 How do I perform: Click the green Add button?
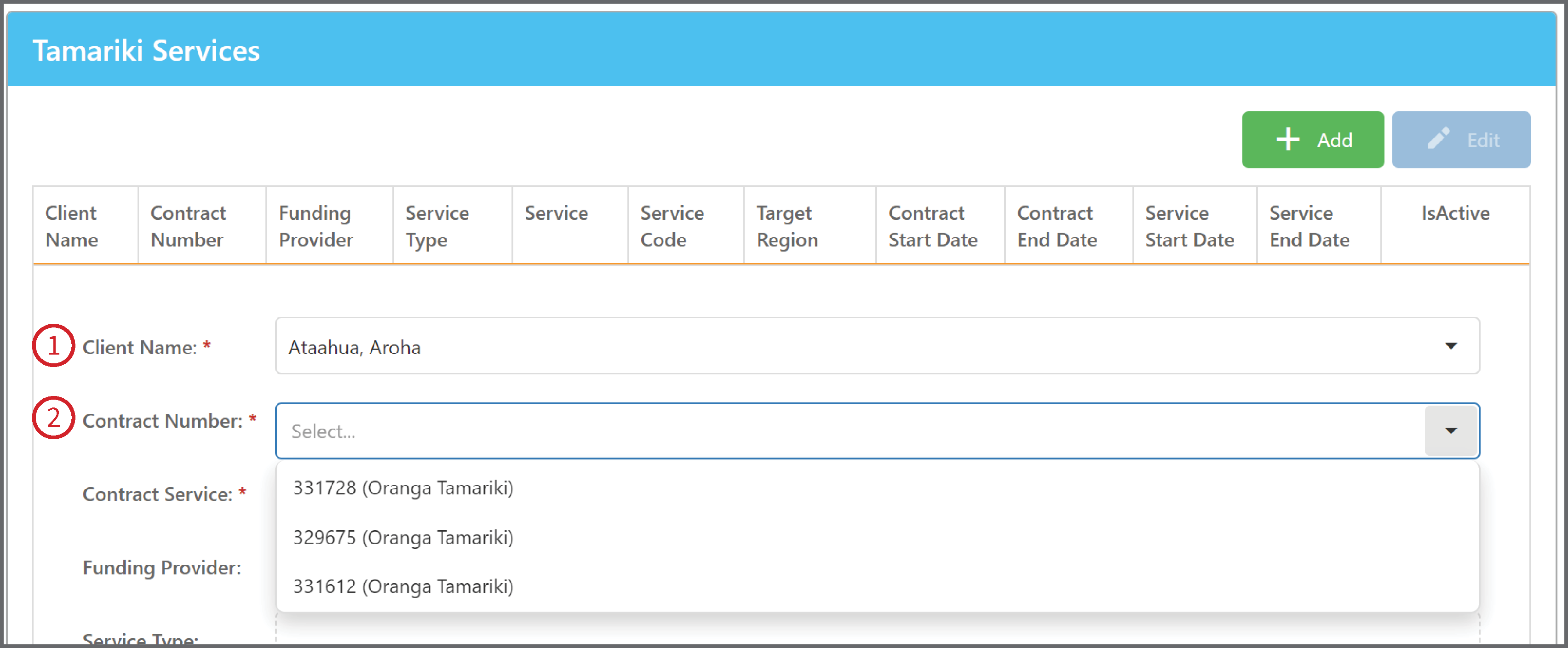pos(1312,140)
